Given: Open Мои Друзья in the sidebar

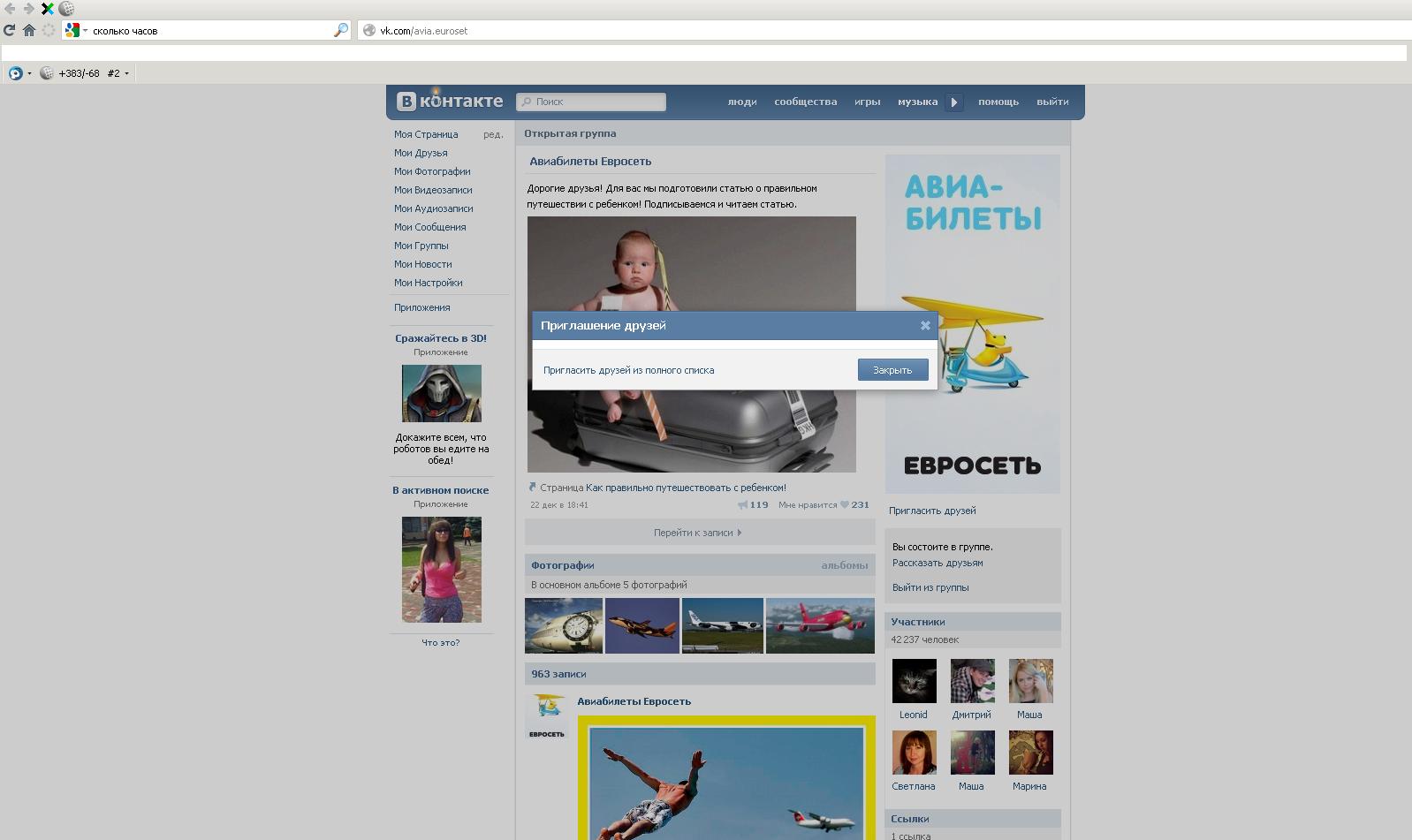Looking at the screenshot, I should [x=421, y=153].
